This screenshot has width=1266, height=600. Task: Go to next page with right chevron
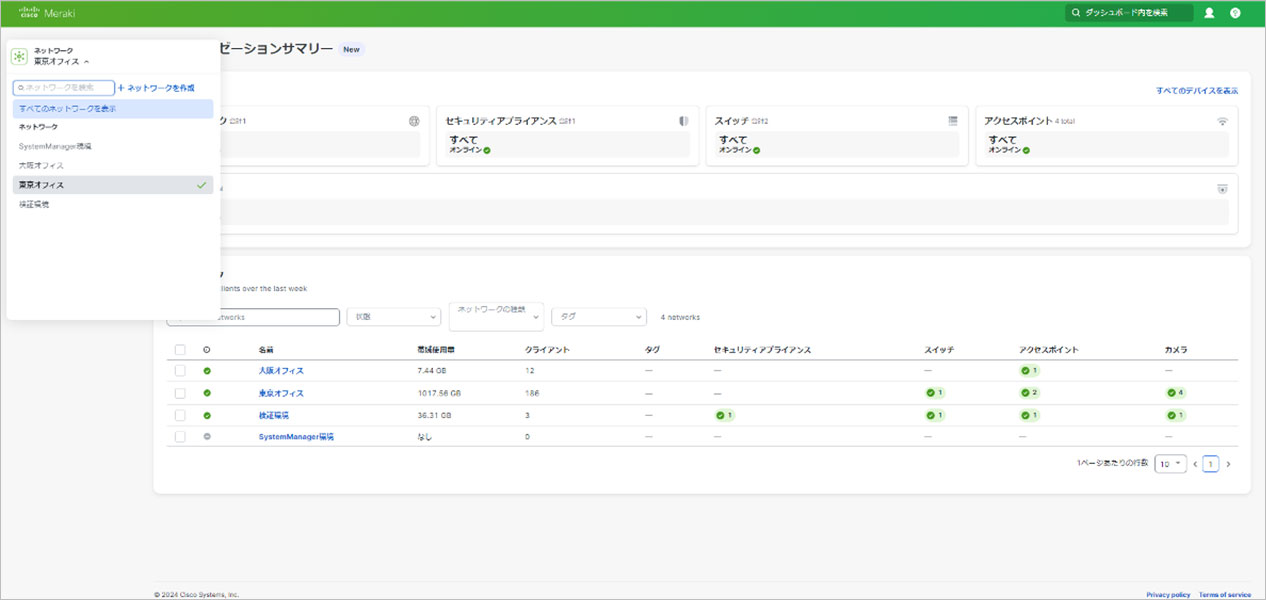point(1228,464)
